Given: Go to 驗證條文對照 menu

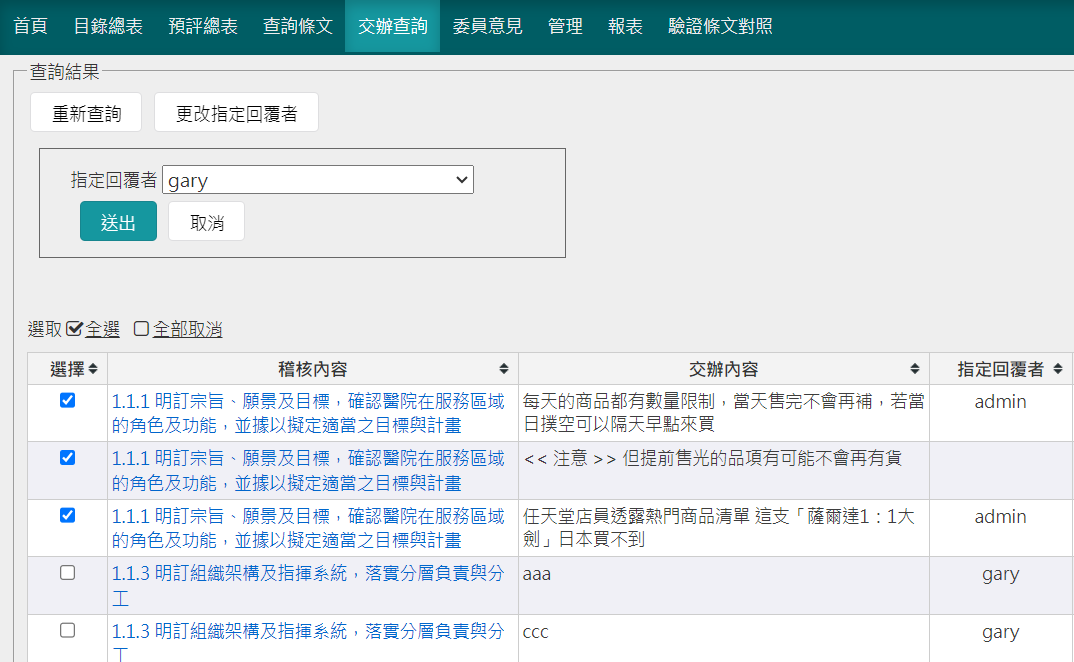Looking at the screenshot, I should pyautogui.click(x=720, y=26).
